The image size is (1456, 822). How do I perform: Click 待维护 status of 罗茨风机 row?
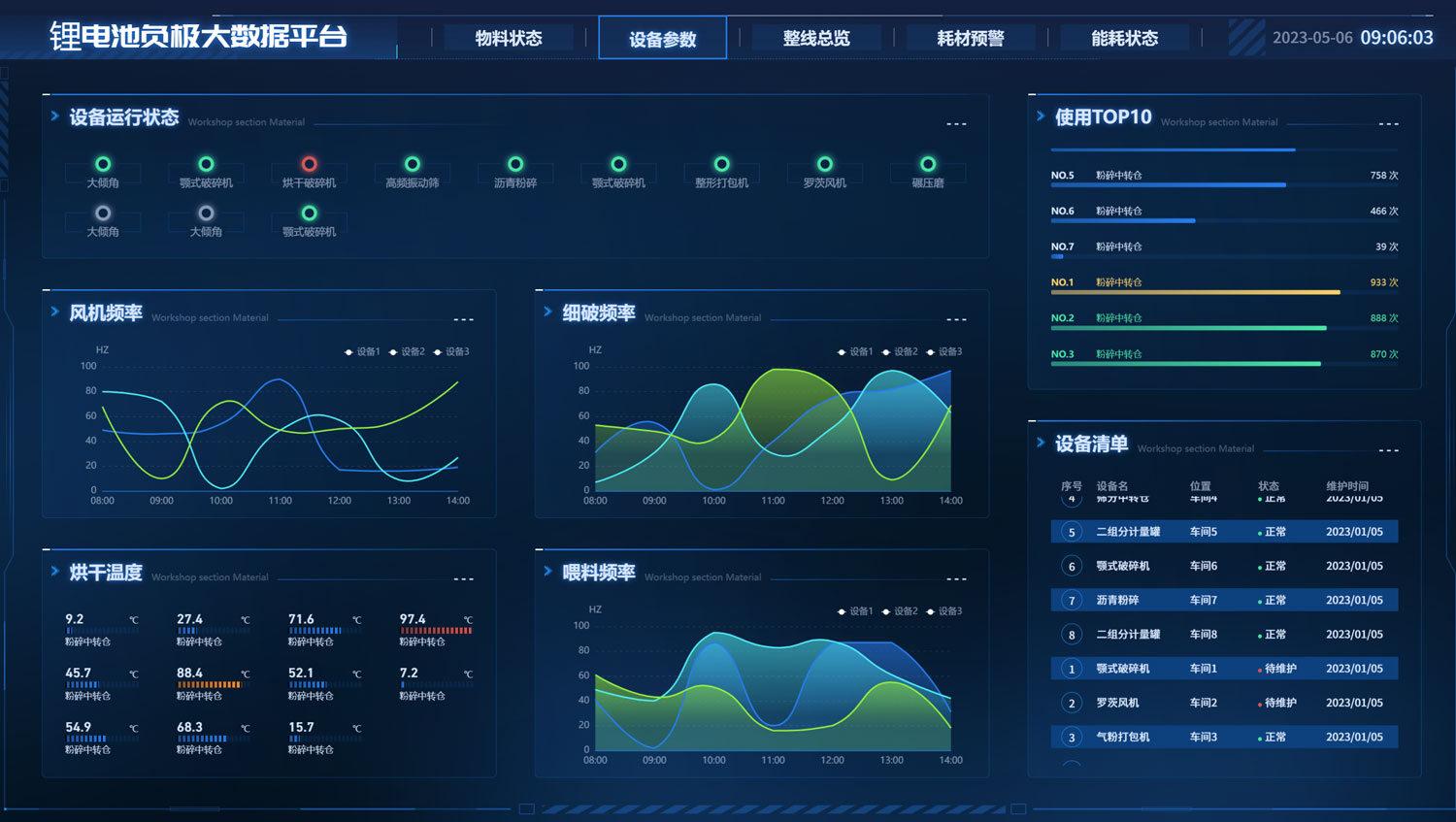pyautogui.click(x=1279, y=703)
